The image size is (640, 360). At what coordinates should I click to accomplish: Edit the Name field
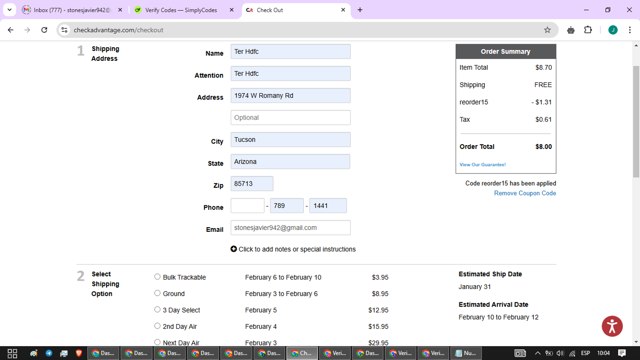click(290, 51)
